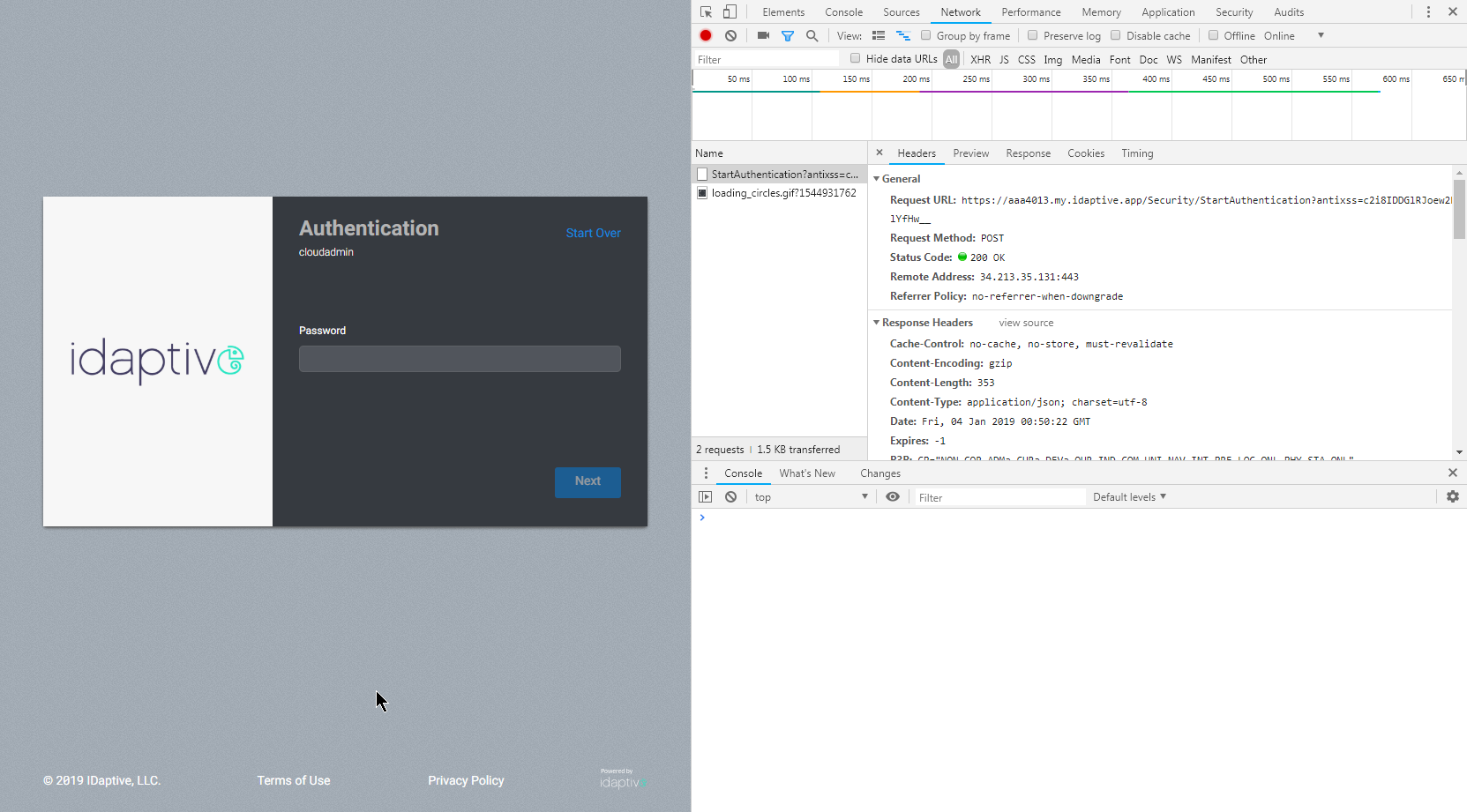Filter requests by Img type
Image resolution: width=1467 pixels, height=812 pixels.
point(1052,60)
